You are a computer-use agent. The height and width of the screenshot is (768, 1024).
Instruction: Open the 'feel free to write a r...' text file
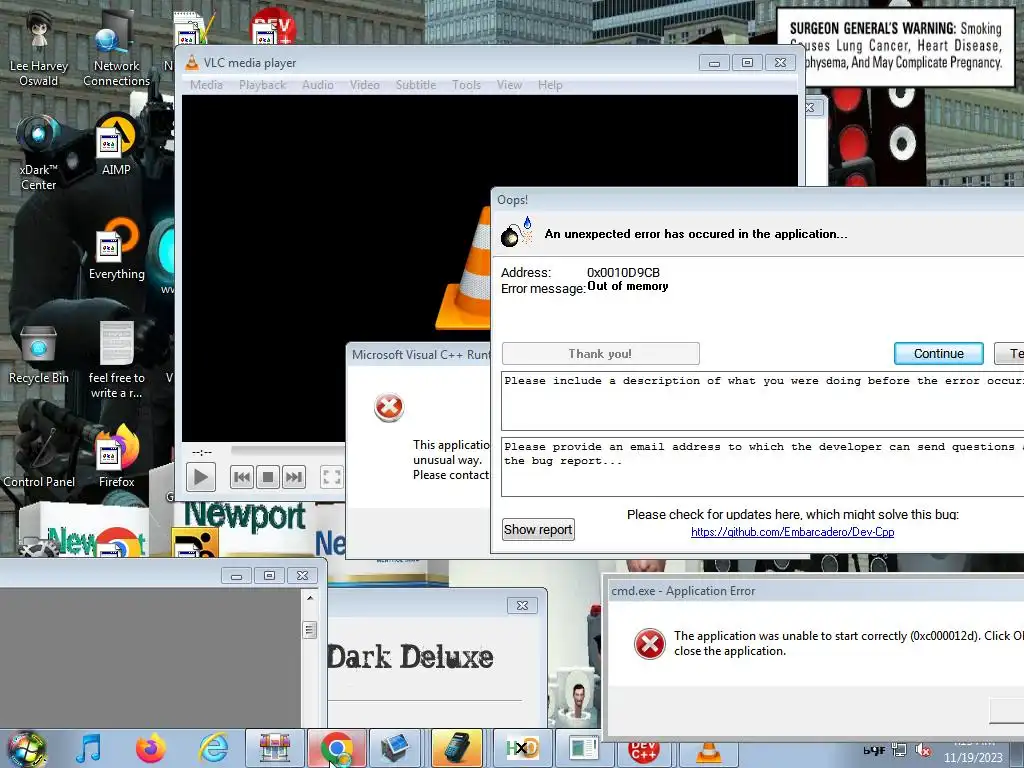[x=116, y=360]
